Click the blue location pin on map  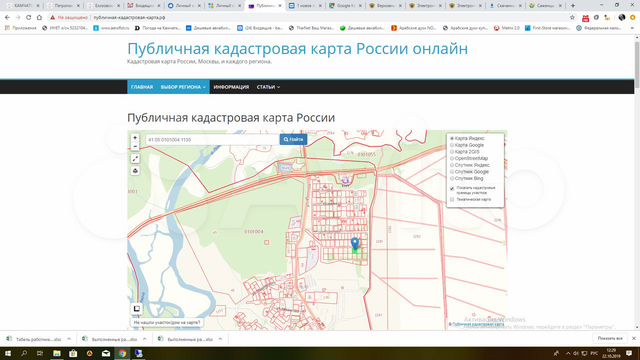point(355,243)
